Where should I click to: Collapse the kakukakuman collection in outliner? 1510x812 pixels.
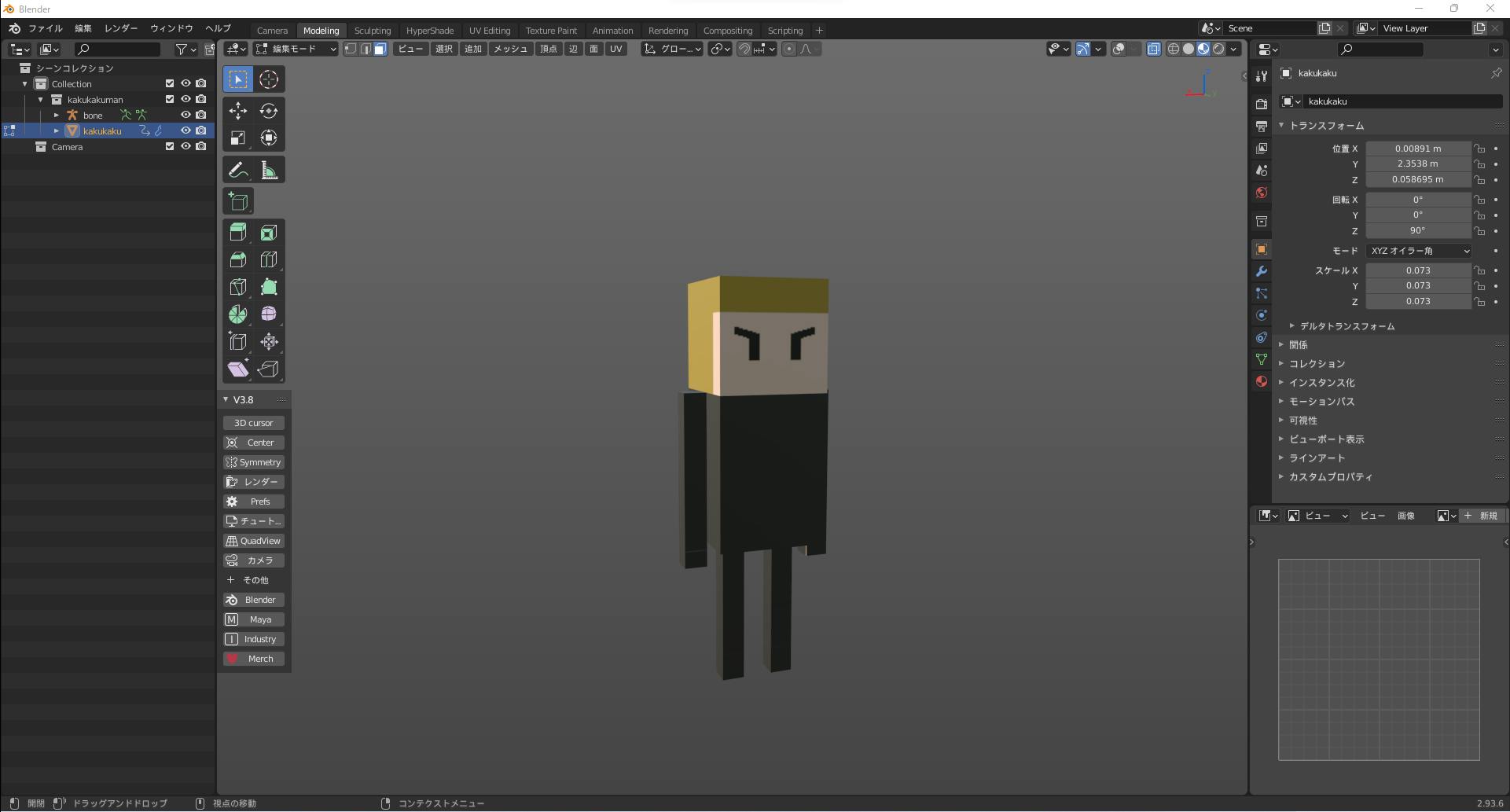(40, 99)
